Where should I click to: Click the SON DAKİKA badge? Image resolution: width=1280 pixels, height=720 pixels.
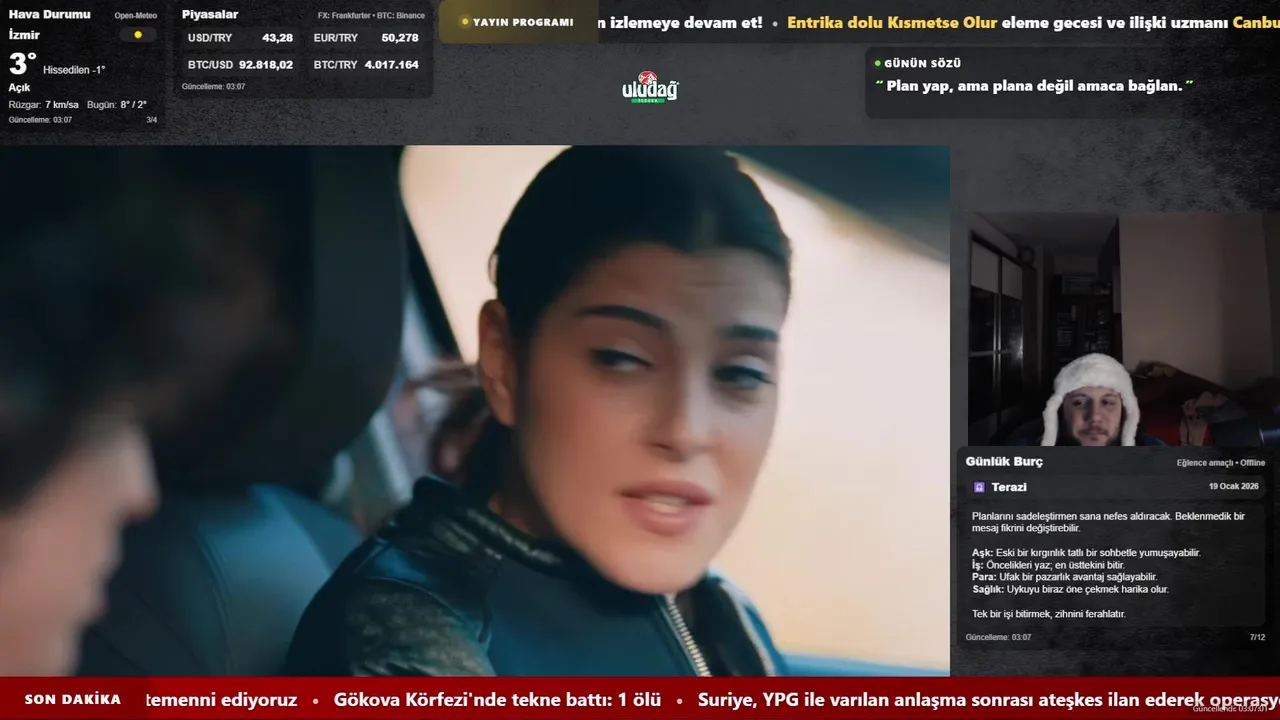(x=73, y=699)
